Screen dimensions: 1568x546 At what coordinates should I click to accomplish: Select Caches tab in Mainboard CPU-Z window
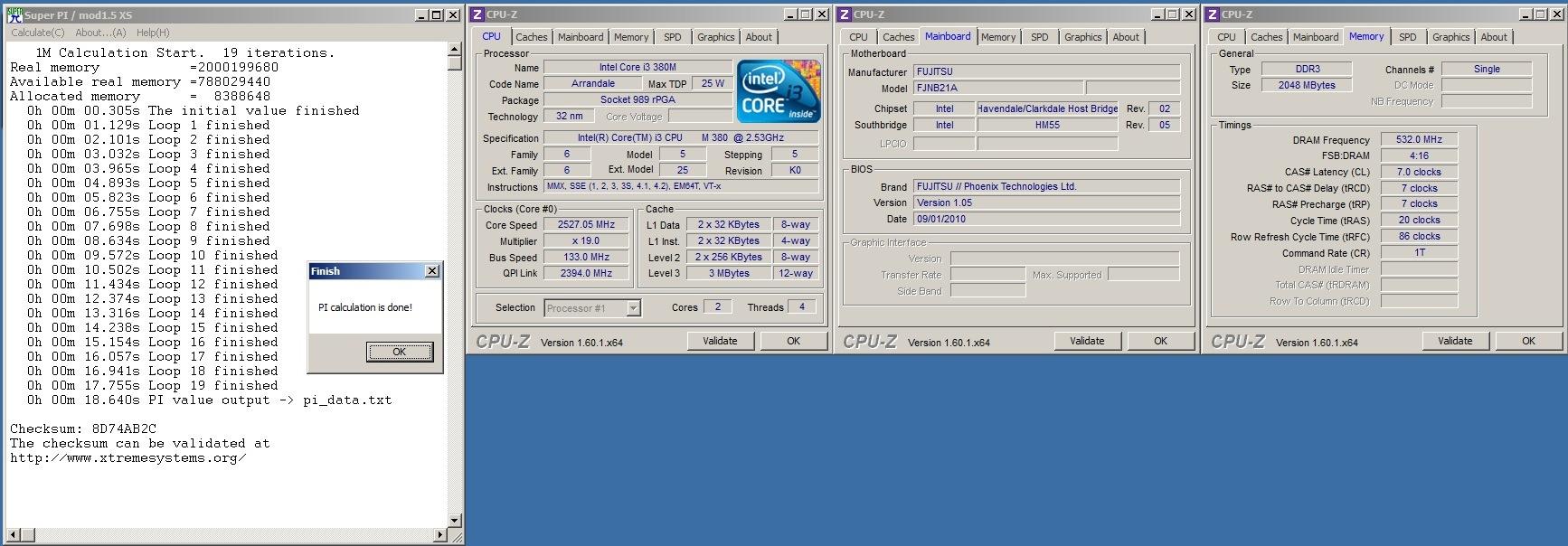pos(899,37)
